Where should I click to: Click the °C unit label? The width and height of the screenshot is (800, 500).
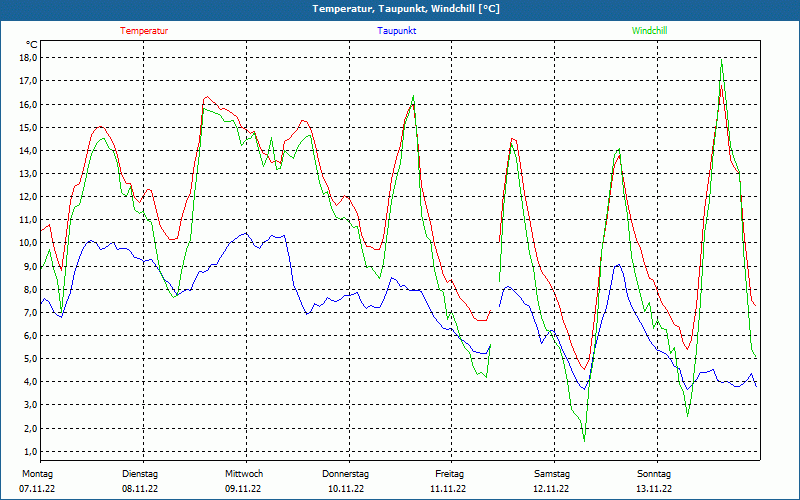pyautogui.click(x=32, y=44)
